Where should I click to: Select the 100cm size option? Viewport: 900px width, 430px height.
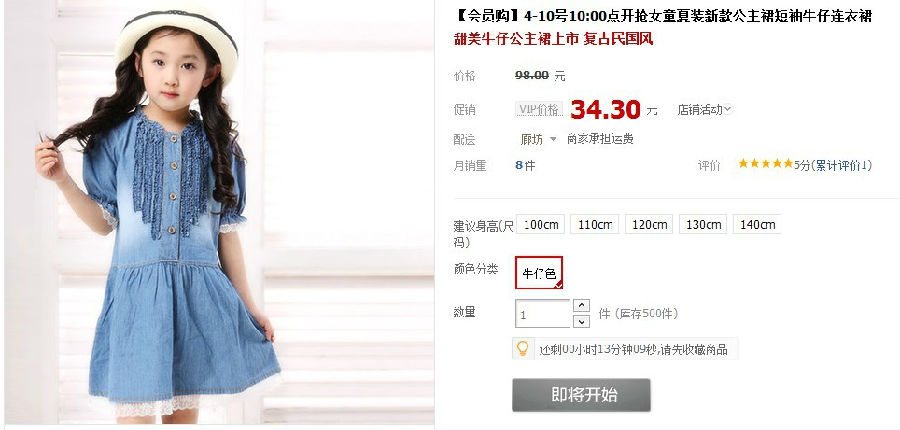tap(541, 224)
